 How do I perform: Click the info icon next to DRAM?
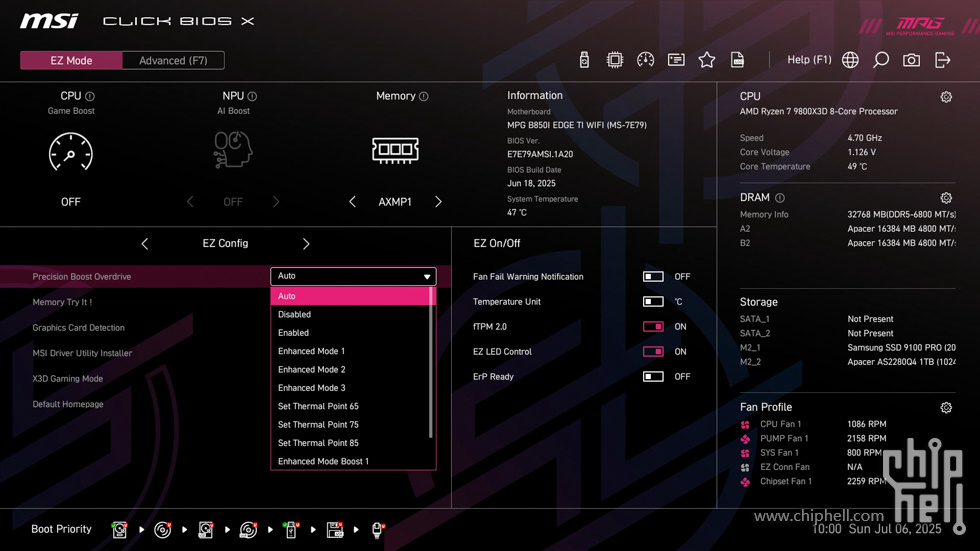click(780, 198)
